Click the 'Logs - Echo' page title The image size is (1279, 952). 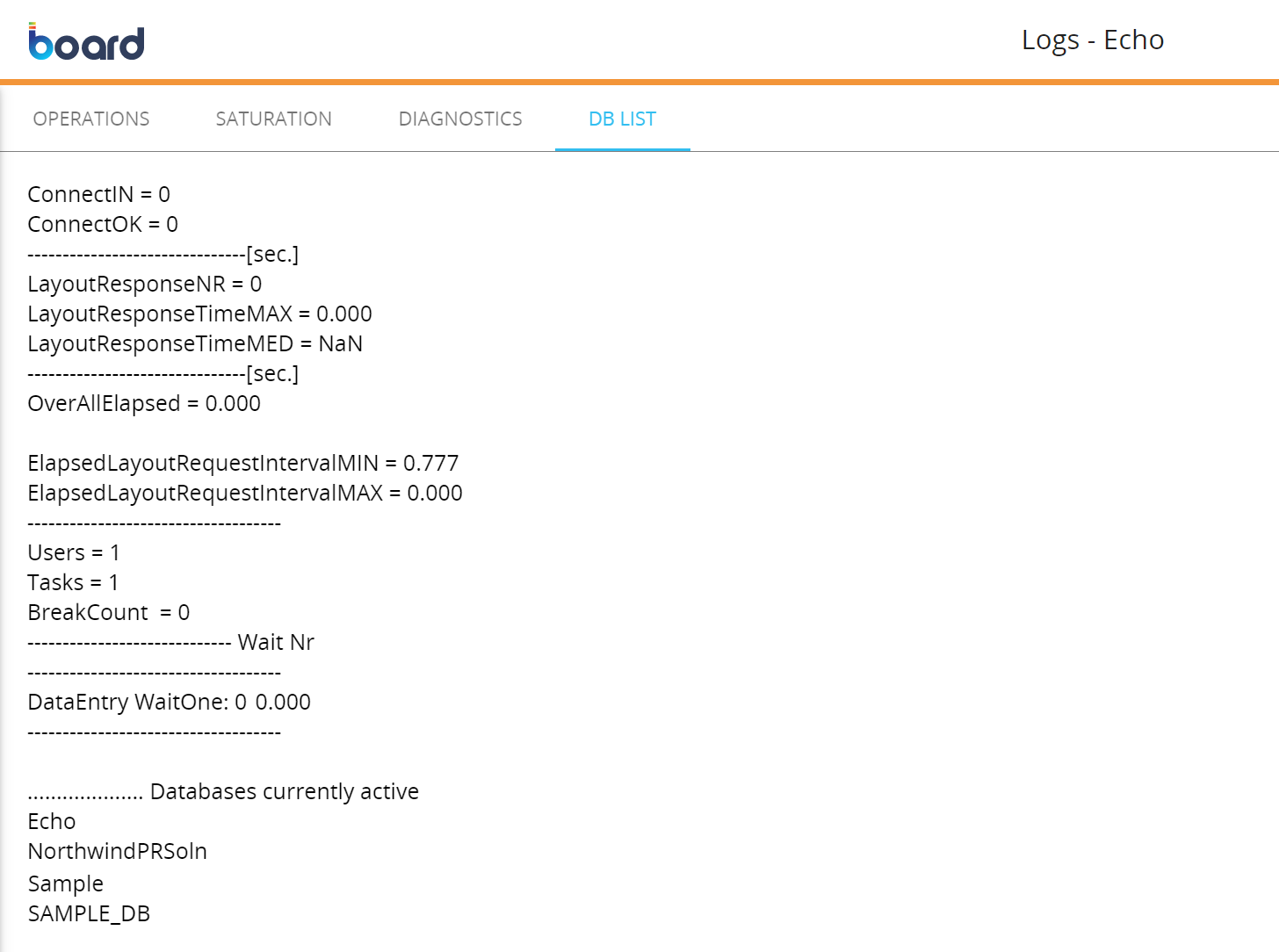click(x=1092, y=40)
